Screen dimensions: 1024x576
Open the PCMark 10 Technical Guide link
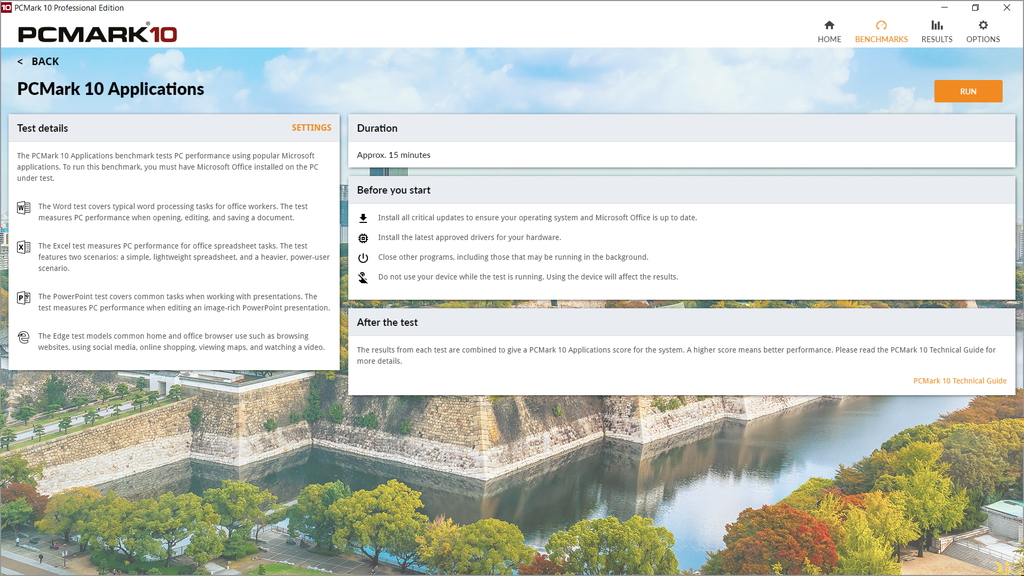pyautogui.click(x=961, y=380)
